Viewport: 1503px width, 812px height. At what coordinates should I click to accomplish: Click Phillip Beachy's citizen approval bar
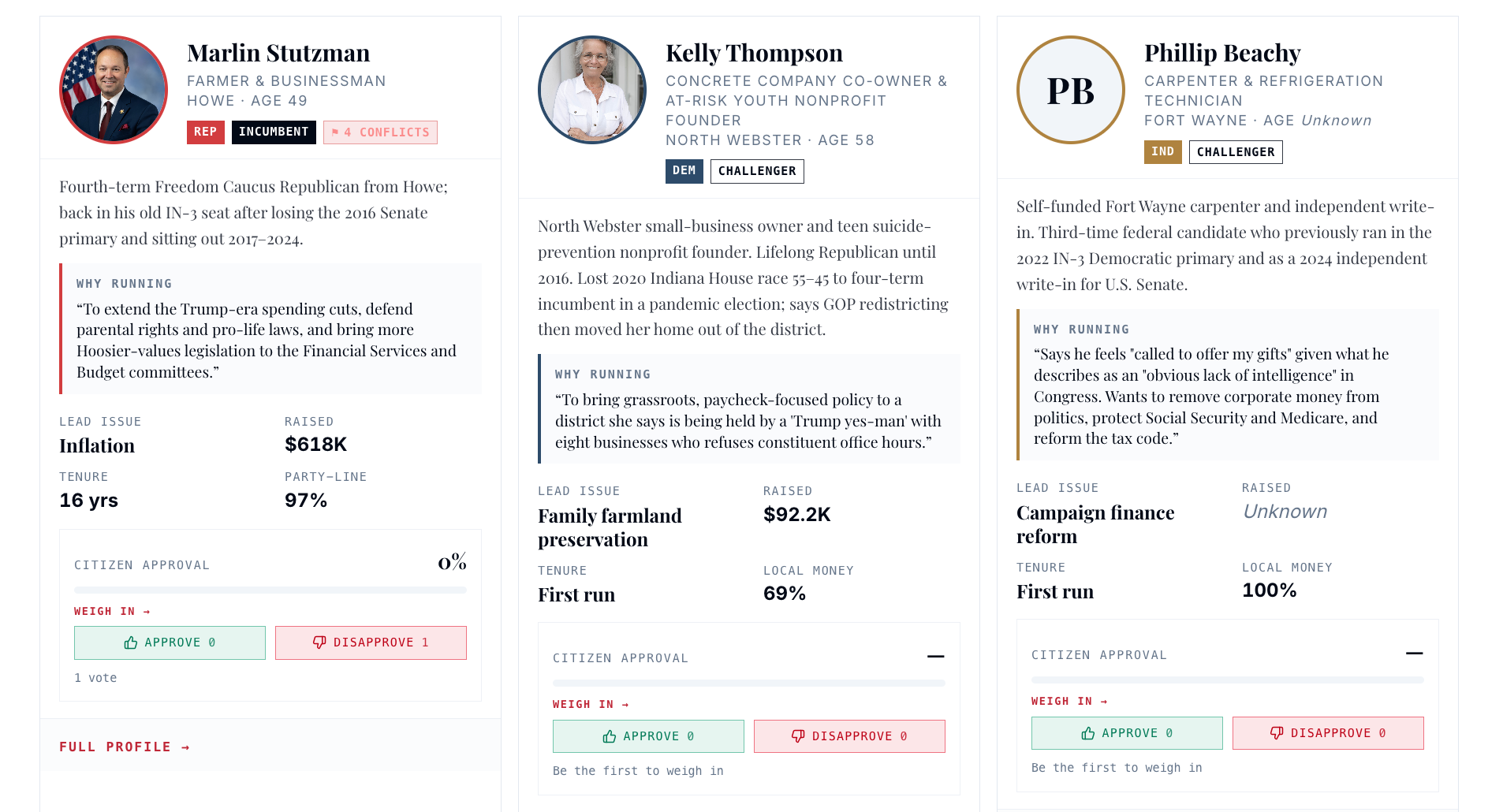(1228, 680)
